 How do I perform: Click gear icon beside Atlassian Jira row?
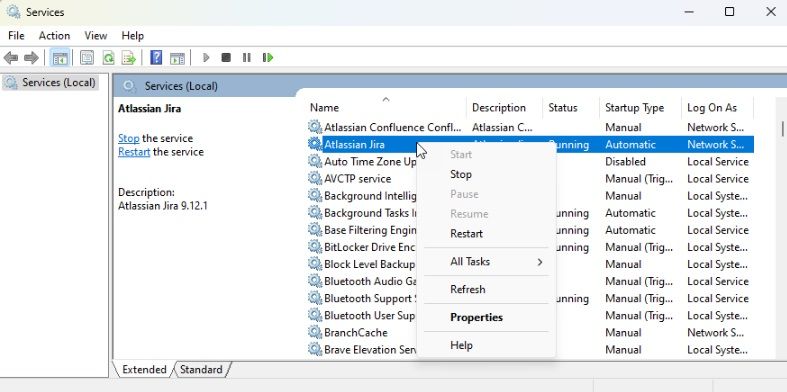click(315, 144)
